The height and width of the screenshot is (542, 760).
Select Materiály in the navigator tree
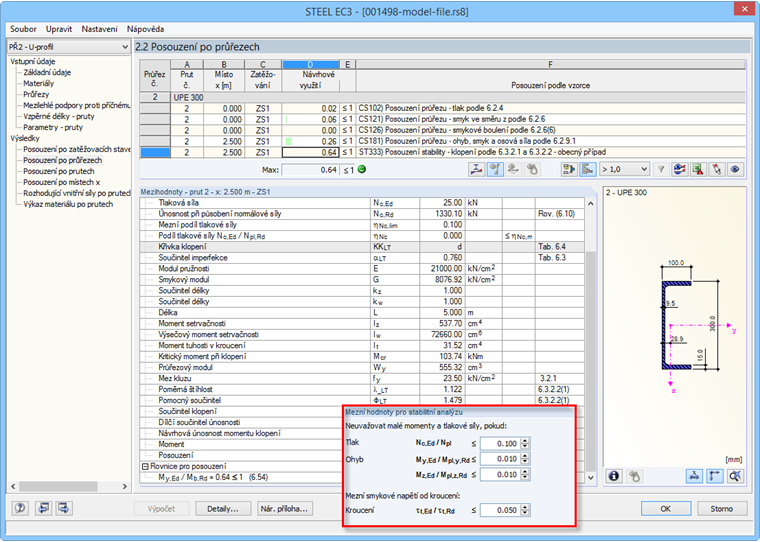pos(39,83)
